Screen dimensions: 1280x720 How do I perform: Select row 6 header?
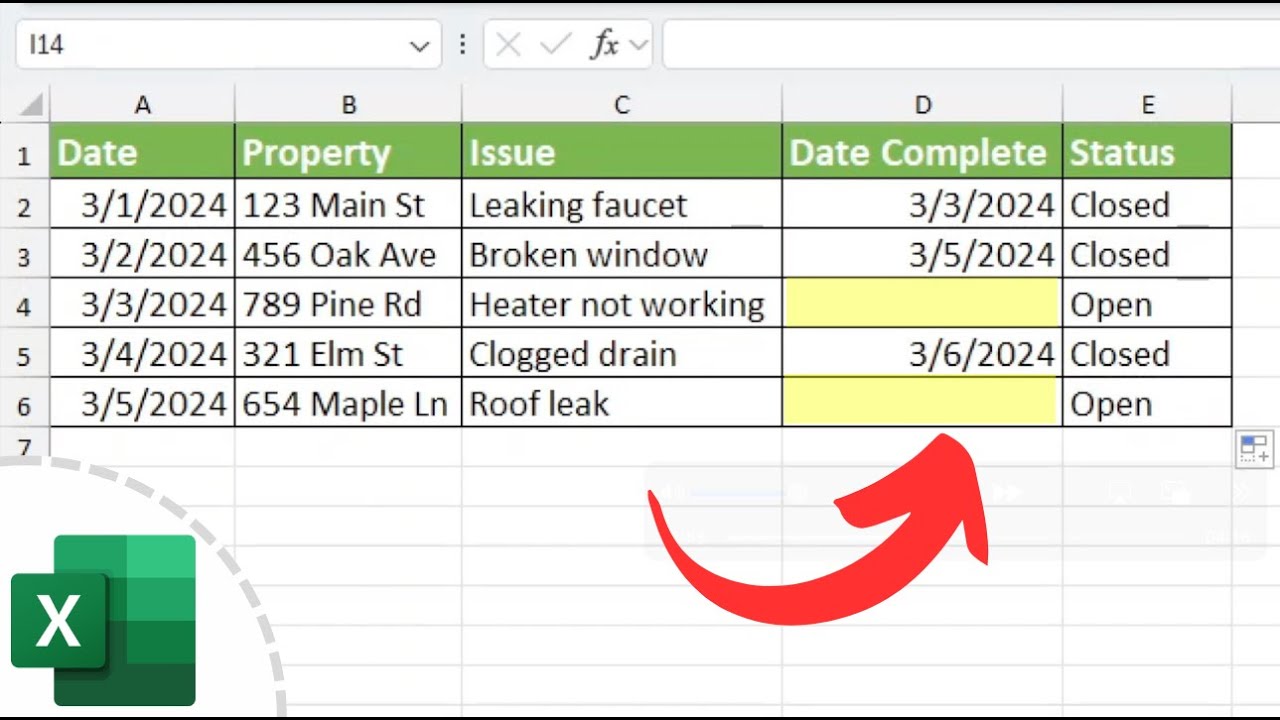24,405
